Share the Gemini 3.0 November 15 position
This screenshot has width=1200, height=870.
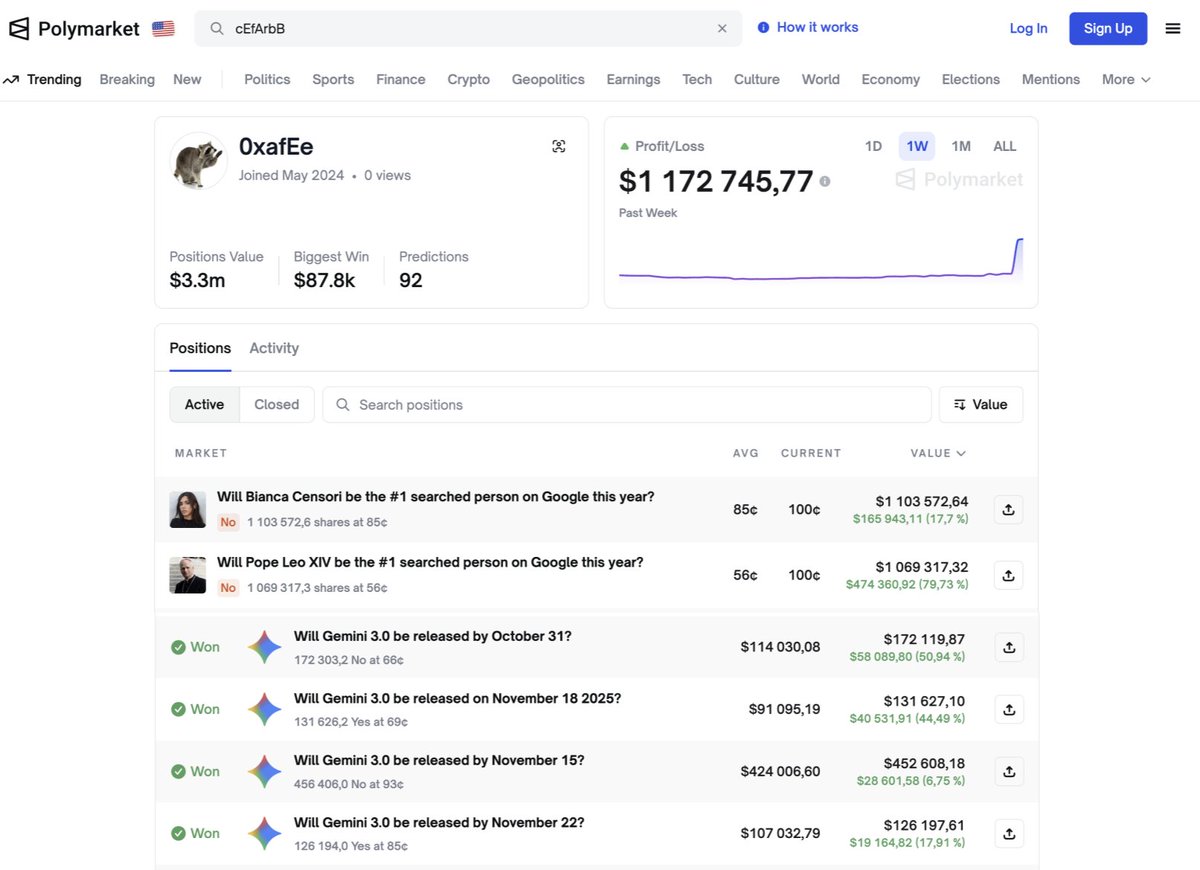(1008, 772)
